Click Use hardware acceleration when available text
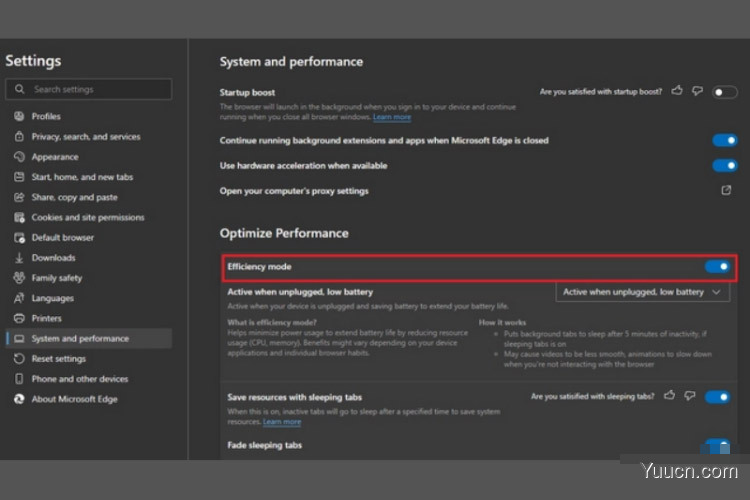750x500 pixels. coord(303,166)
